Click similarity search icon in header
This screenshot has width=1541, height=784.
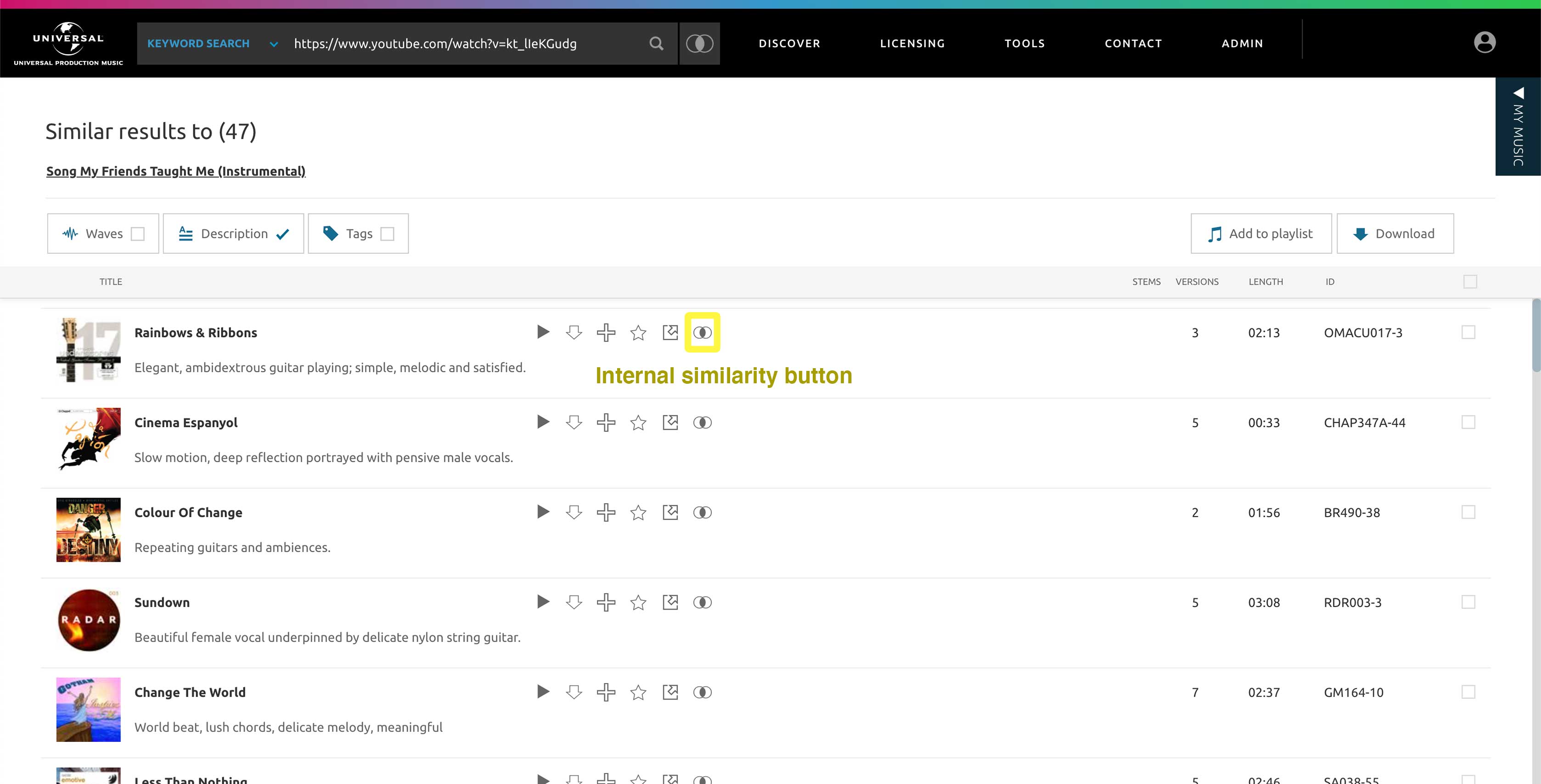(699, 43)
